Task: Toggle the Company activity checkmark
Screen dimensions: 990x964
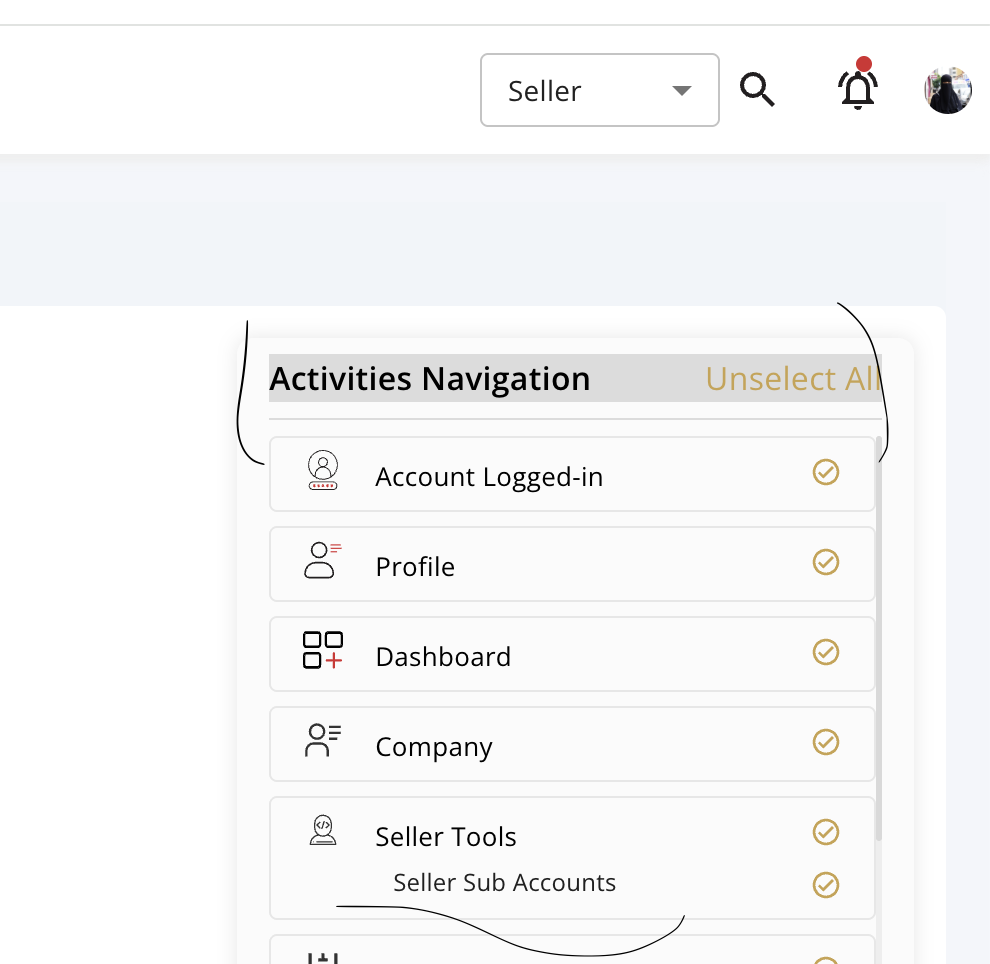Action: click(x=826, y=742)
